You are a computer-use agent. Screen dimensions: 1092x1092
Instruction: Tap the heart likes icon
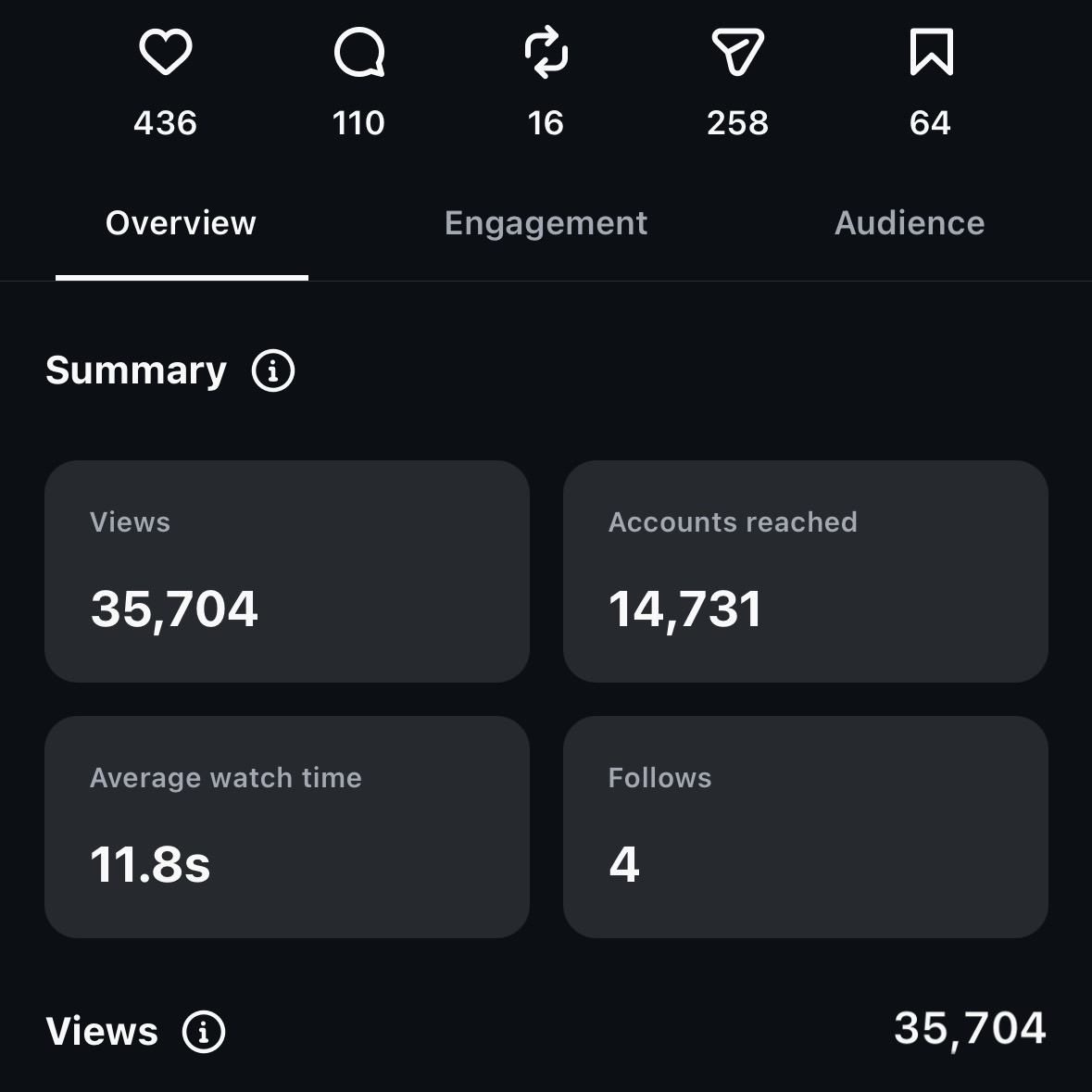coord(166,52)
